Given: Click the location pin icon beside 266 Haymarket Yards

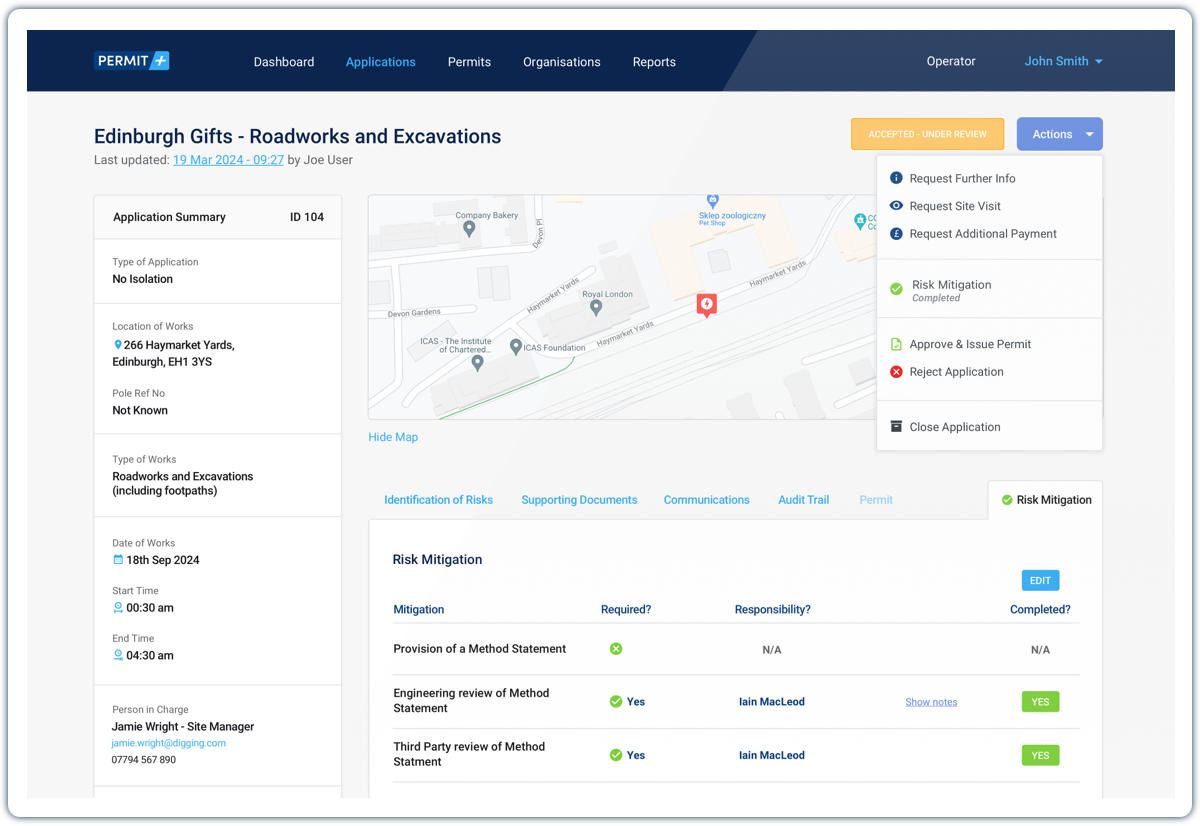Looking at the screenshot, I should click(118, 345).
